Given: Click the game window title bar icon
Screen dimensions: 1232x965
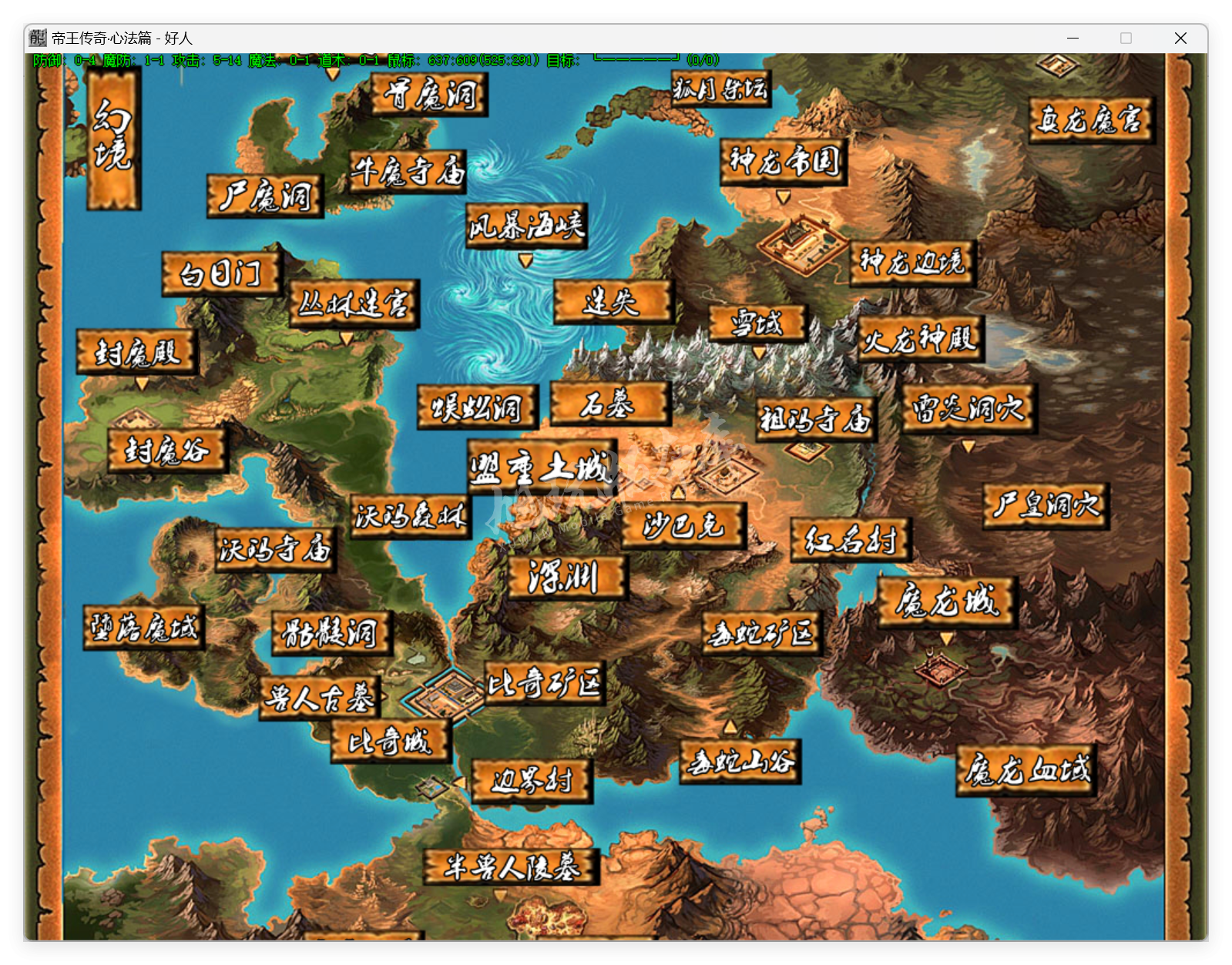Looking at the screenshot, I should (38, 38).
